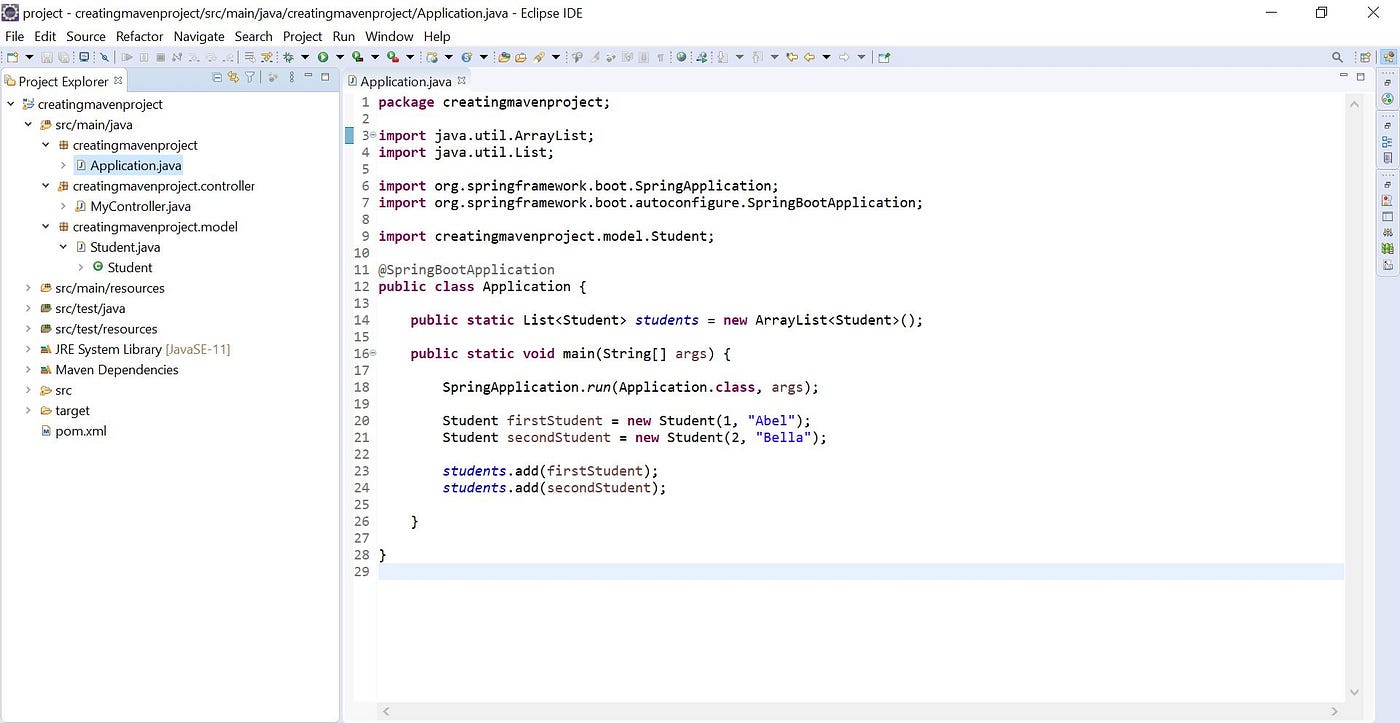Select pom.xml in Project Explorer

[x=80, y=431]
